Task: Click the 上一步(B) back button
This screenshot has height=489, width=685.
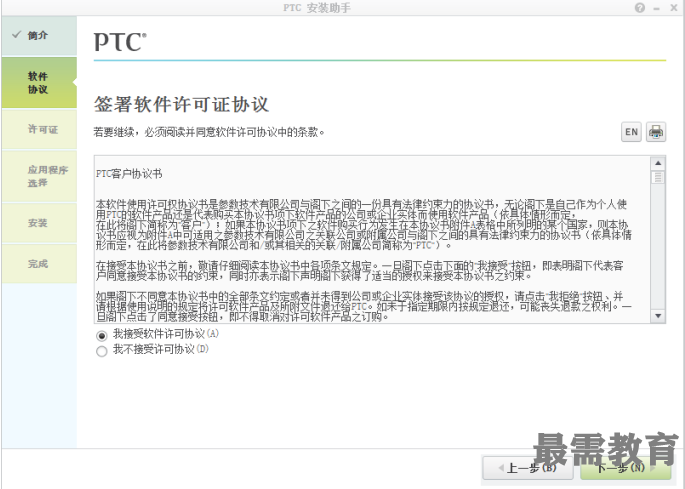Action: click(x=528, y=468)
